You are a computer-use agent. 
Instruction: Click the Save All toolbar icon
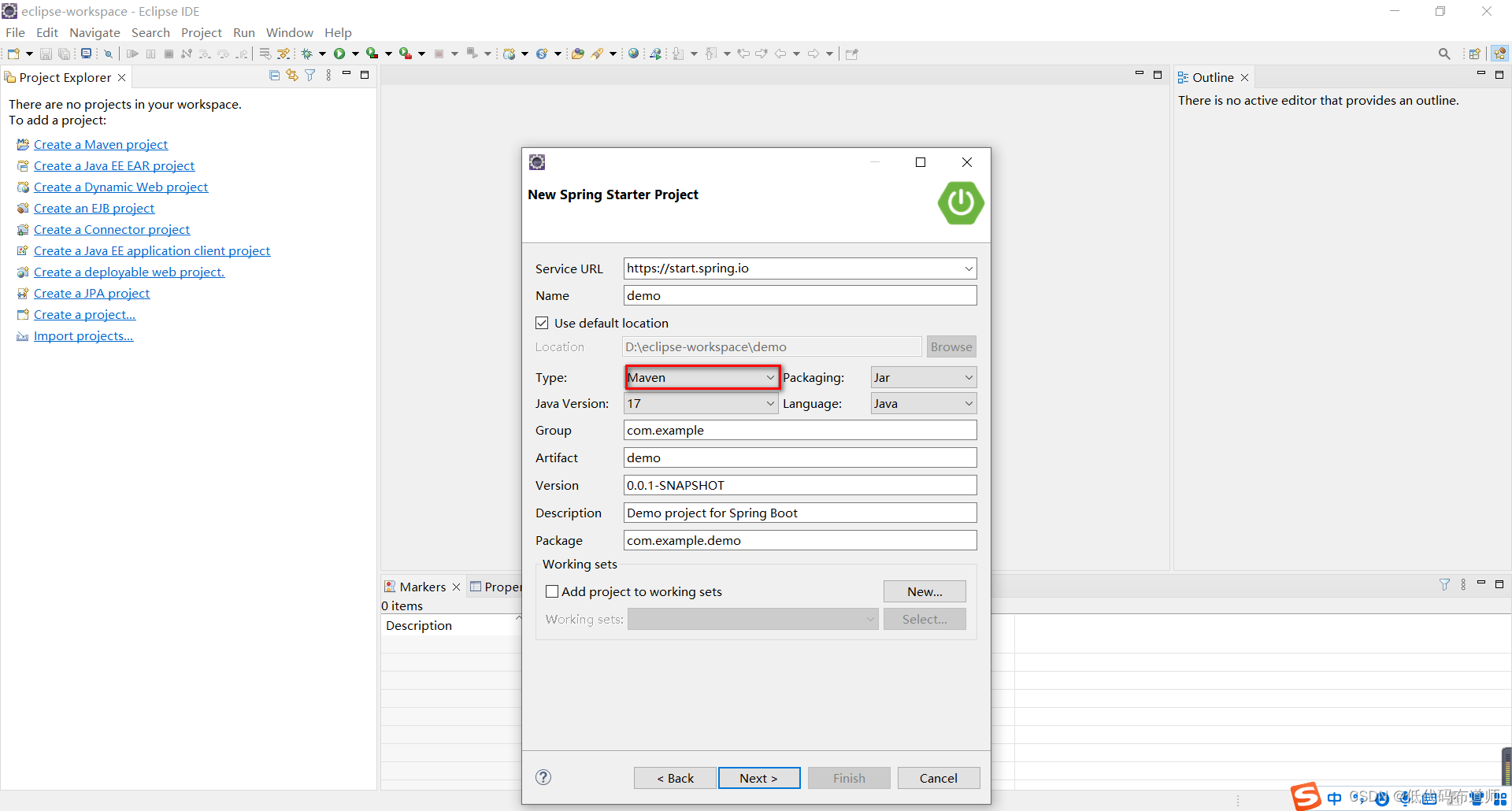64,54
